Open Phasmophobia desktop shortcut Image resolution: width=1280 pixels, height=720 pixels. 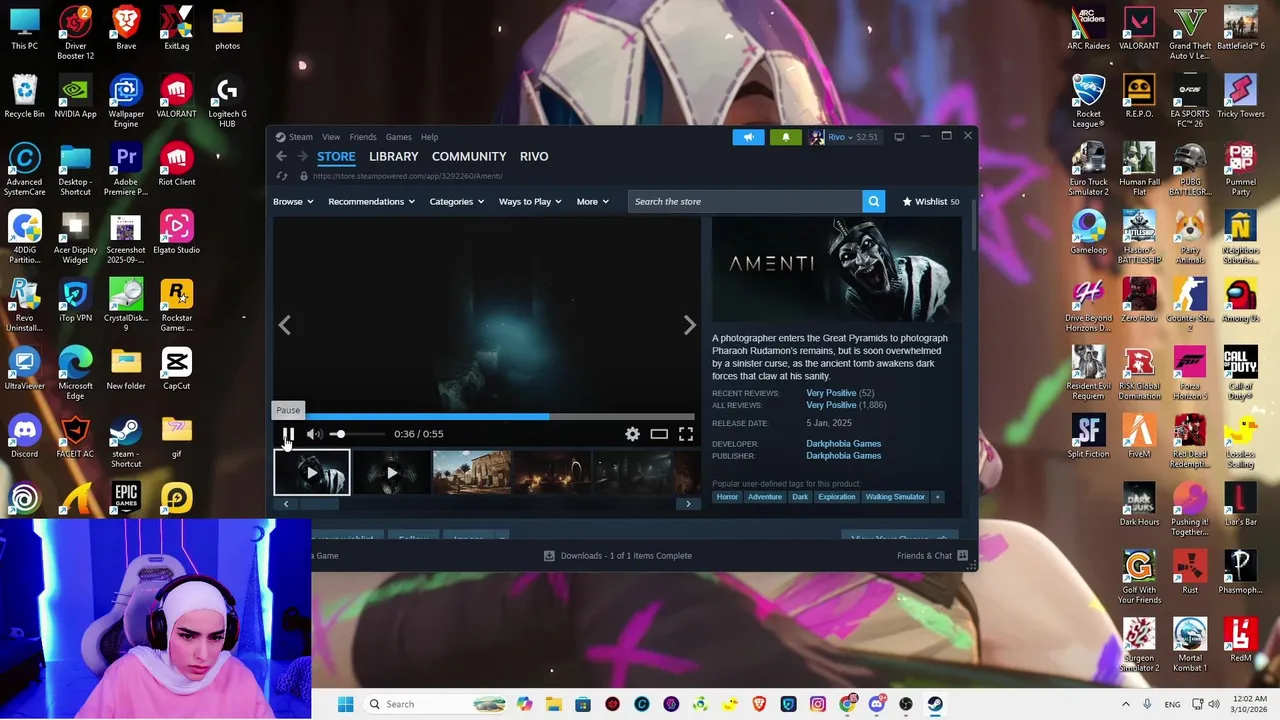1240,574
